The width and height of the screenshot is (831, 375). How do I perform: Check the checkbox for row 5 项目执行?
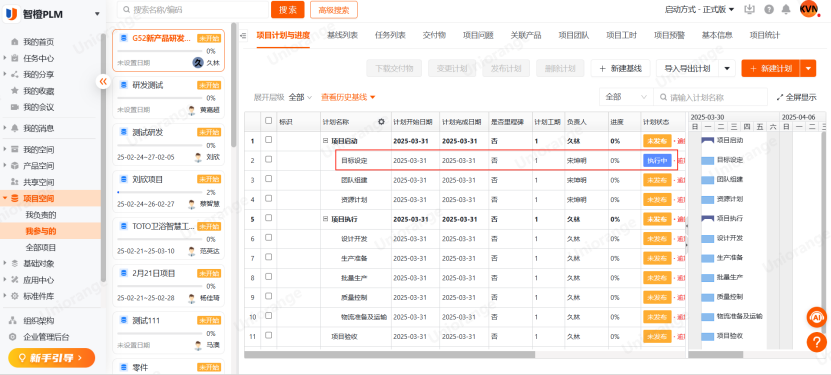coord(269,218)
